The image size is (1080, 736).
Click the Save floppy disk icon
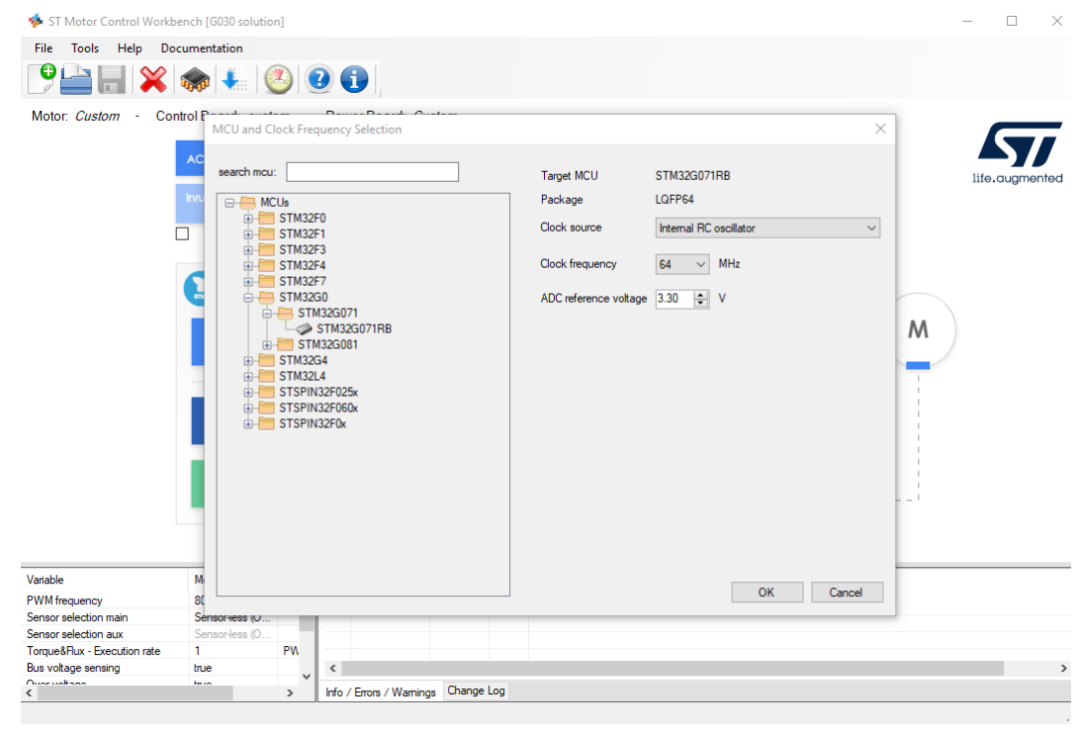pyautogui.click(x=111, y=79)
